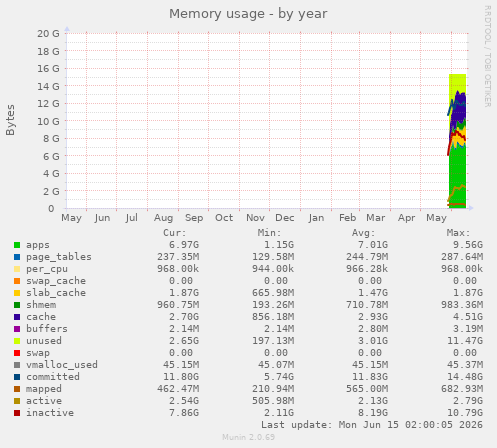Screen dimensions: 497x448
Task: Click the swap_cache orange legend swatch
Action: (x=17, y=281)
